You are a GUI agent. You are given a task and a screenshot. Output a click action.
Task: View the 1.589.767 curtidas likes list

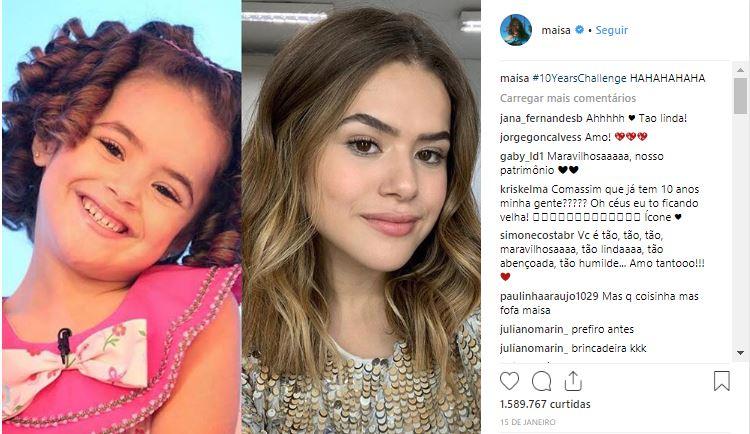[545, 404]
